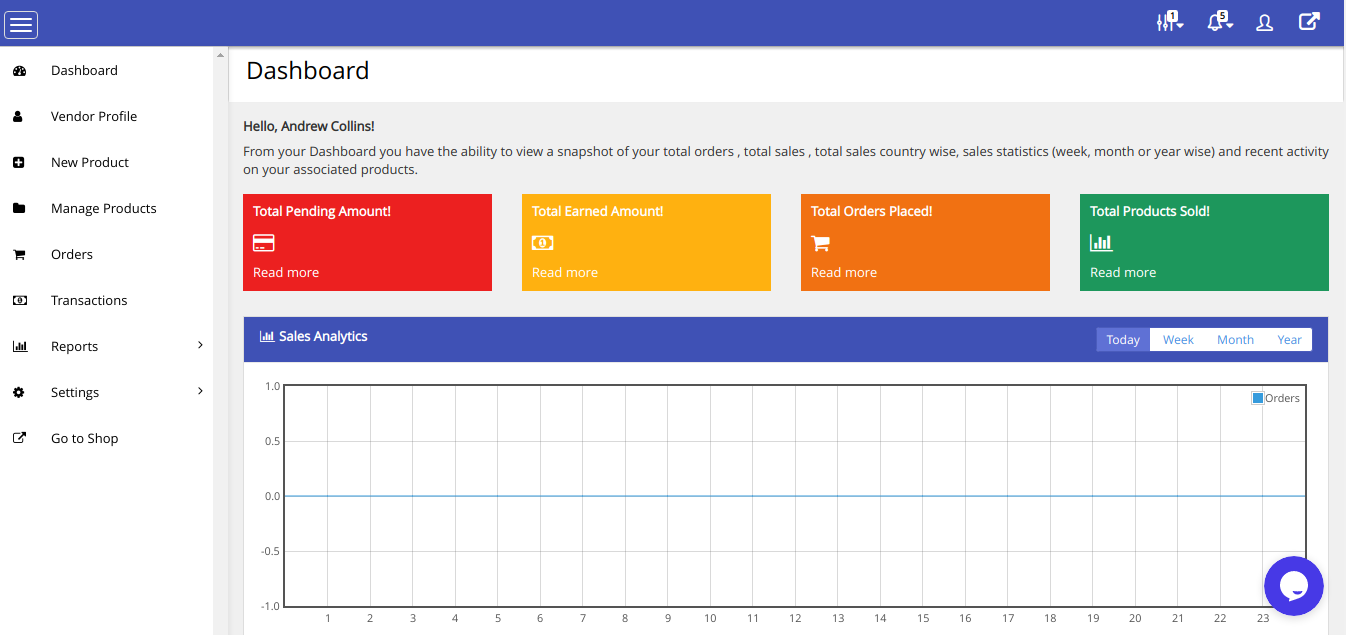Viewport: 1346px width, 635px height.
Task: Click the New Product plus icon
Action: pyautogui.click(x=19, y=163)
